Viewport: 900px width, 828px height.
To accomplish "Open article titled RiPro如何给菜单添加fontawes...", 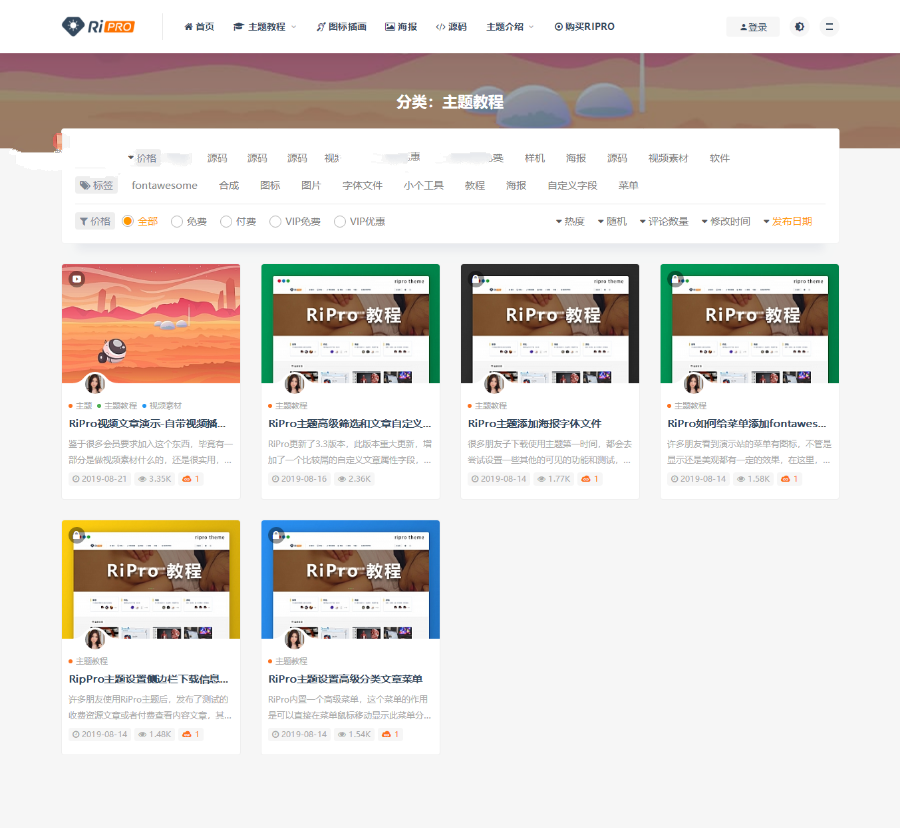I will click(747, 423).
